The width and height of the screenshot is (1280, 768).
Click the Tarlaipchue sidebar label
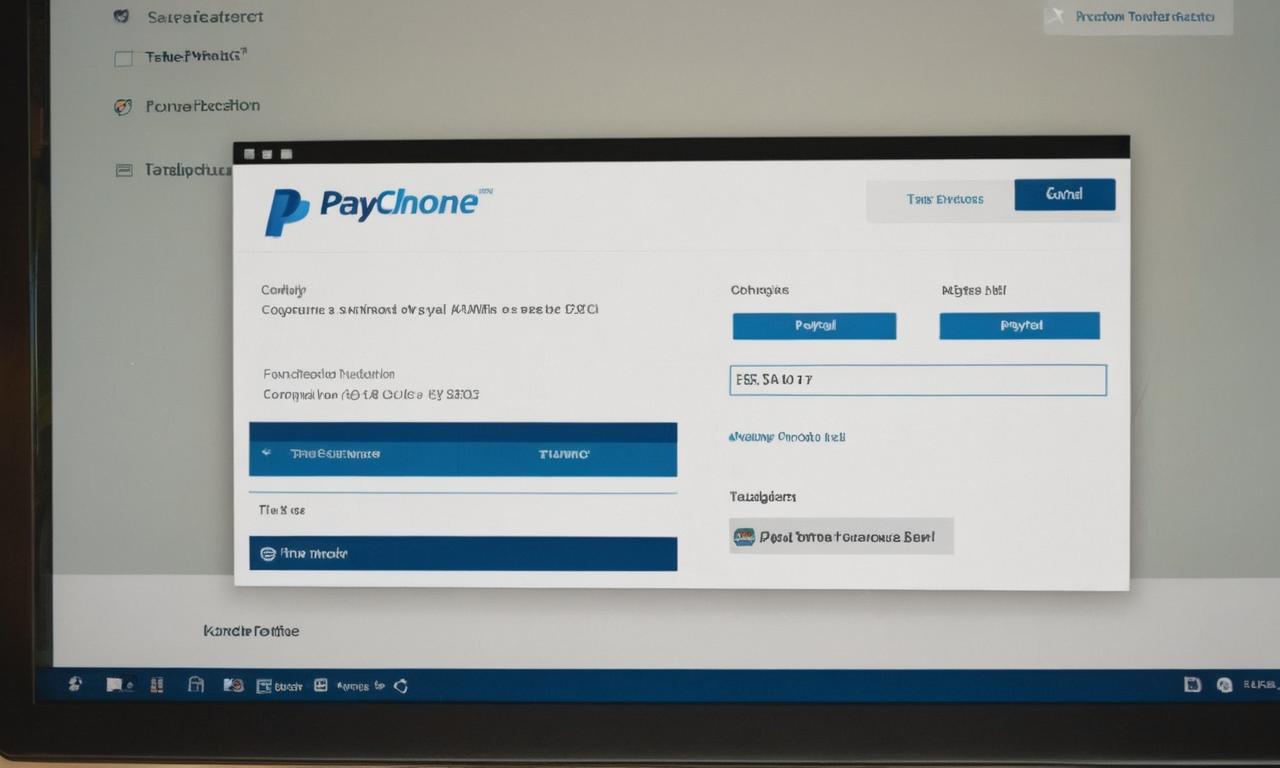point(188,170)
